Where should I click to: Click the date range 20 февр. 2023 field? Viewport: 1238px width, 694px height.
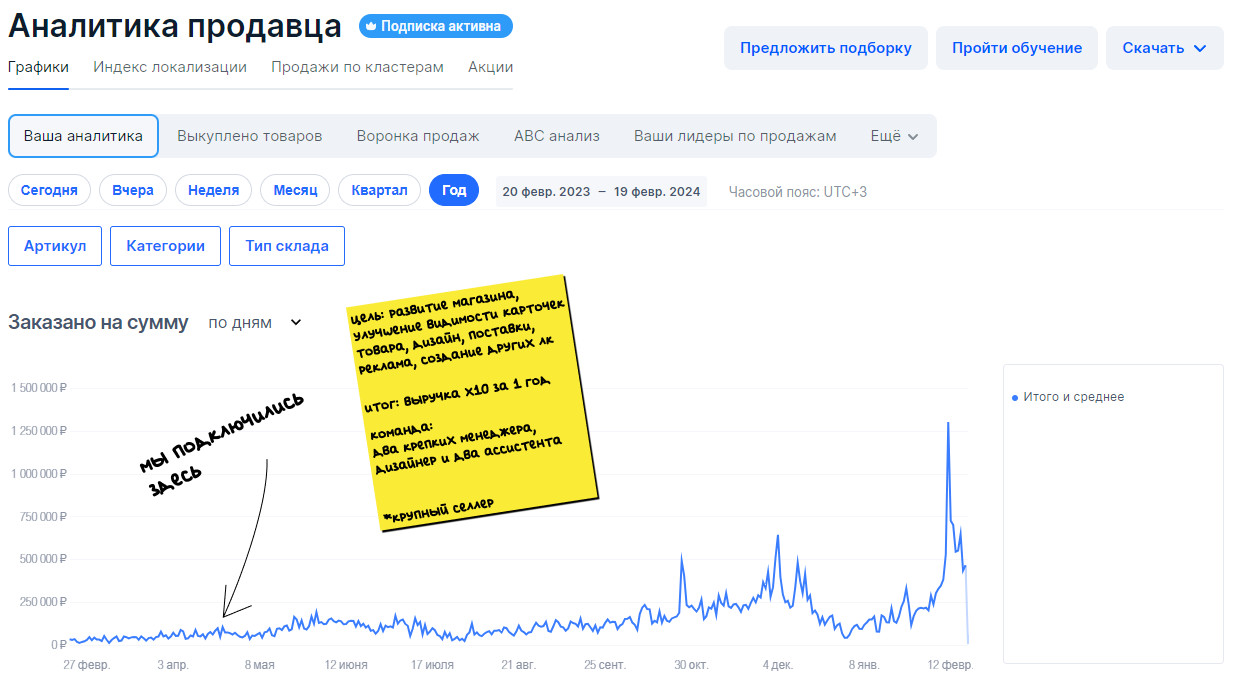pyautogui.click(x=600, y=191)
